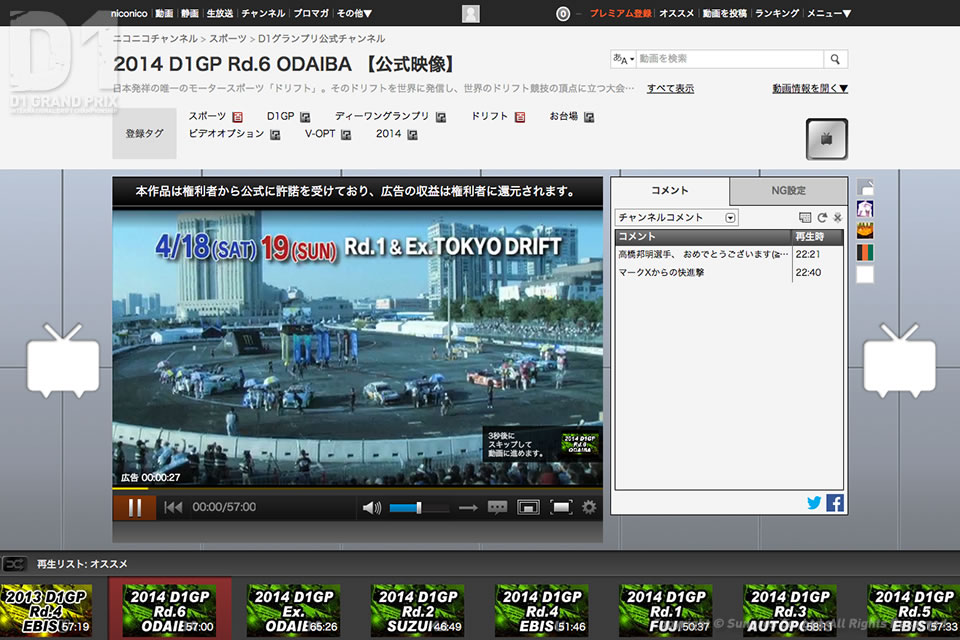Viewport: 960px width, 640px height.
Task: Open the プレミアム登録 link
Action: pyautogui.click(x=620, y=13)
